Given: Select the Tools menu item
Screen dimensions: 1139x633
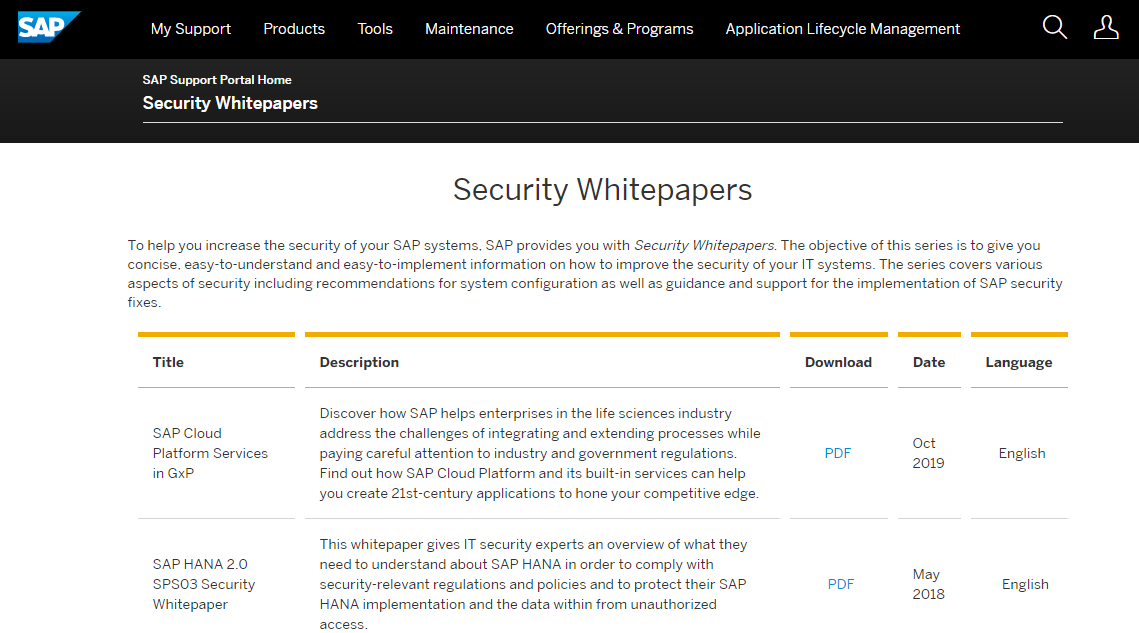Looking at the screenshot, I should 375,29.
